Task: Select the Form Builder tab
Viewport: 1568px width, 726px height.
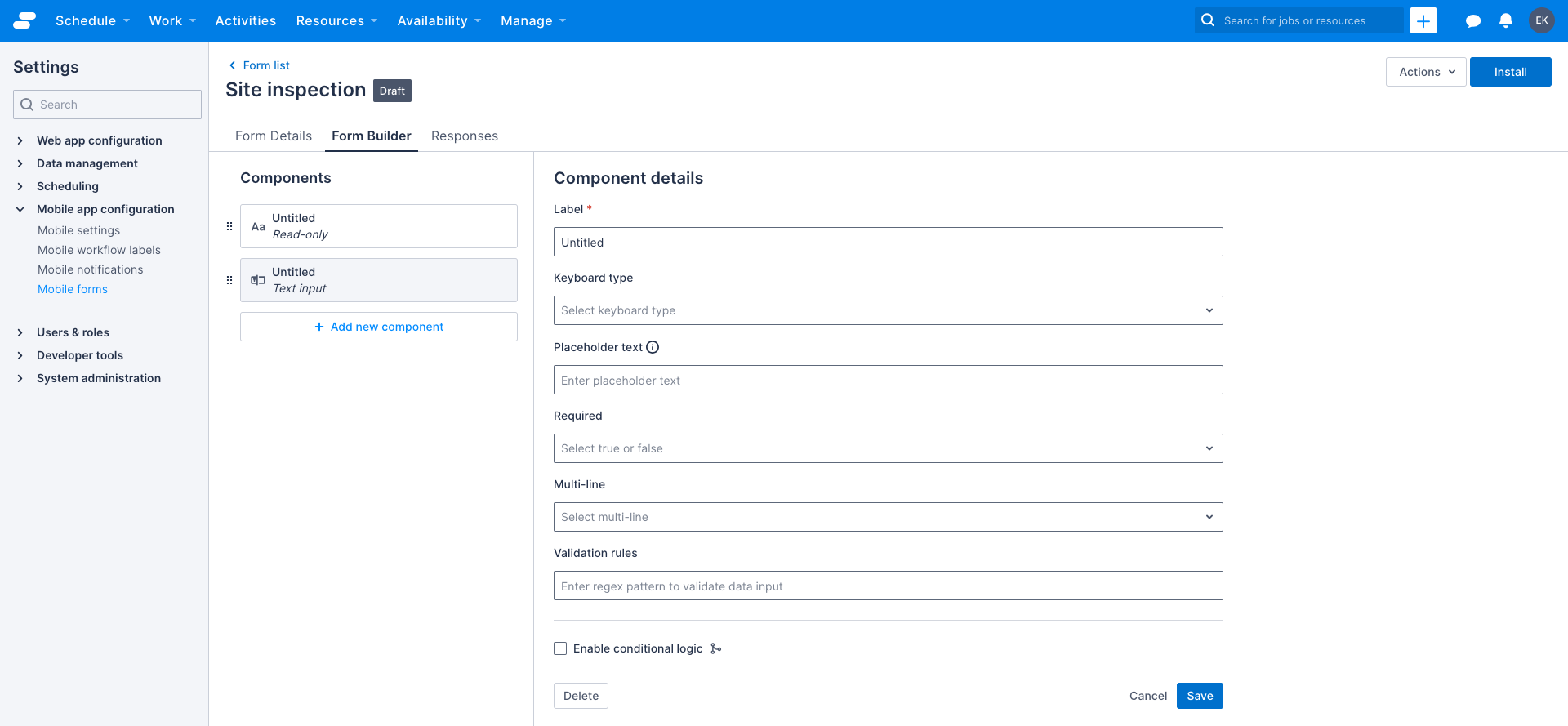Action: 372,136
